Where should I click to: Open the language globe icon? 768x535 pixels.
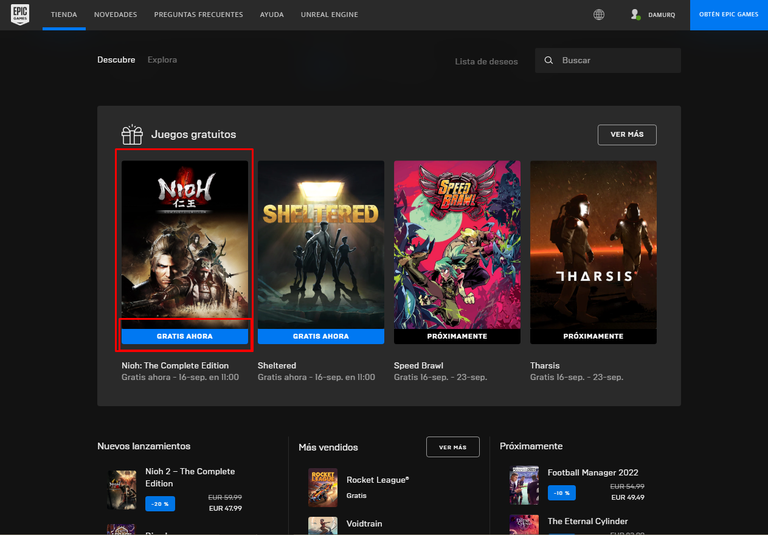tap(599, 15)
